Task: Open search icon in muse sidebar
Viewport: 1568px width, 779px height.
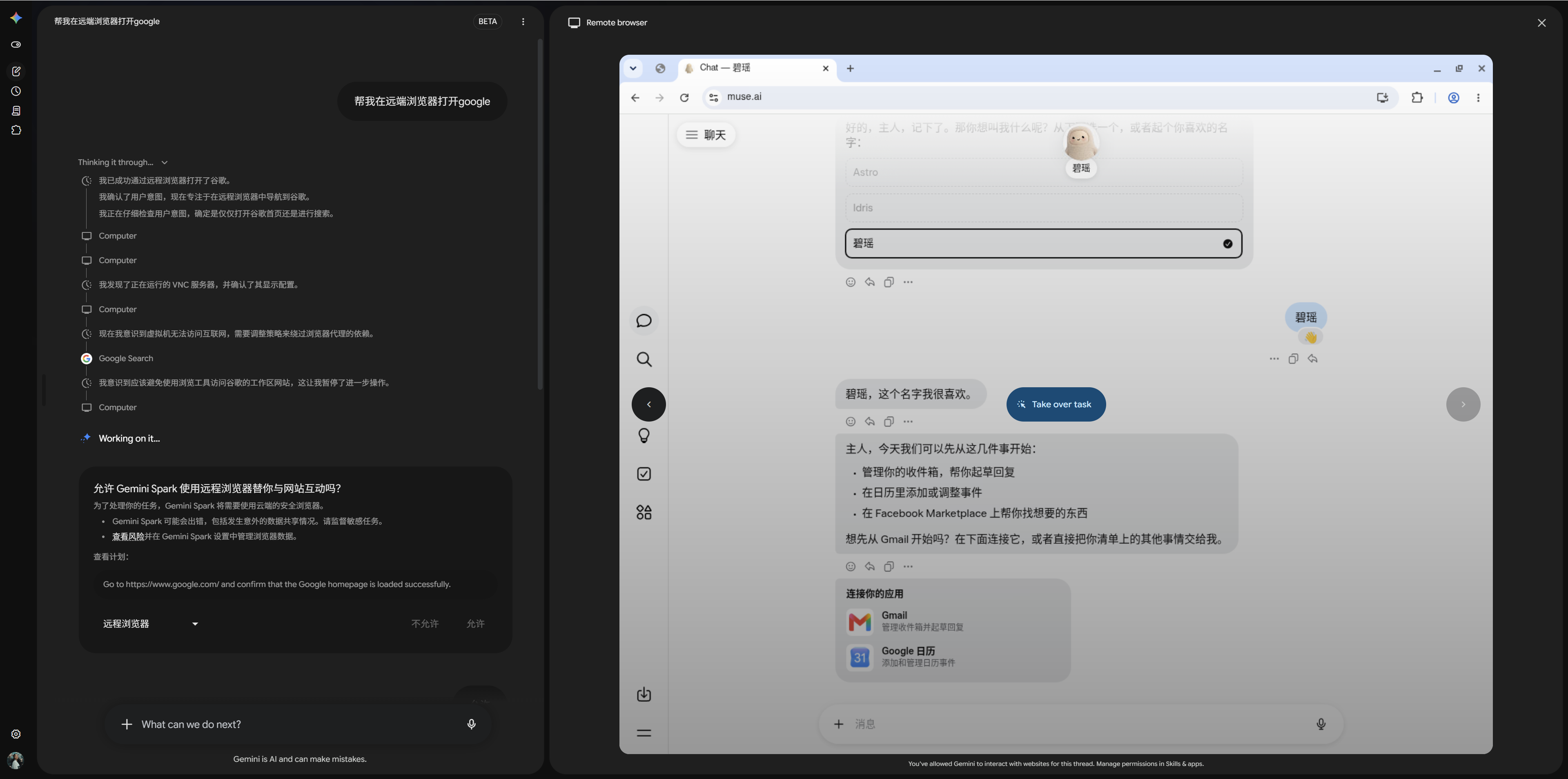Action: 644,359
